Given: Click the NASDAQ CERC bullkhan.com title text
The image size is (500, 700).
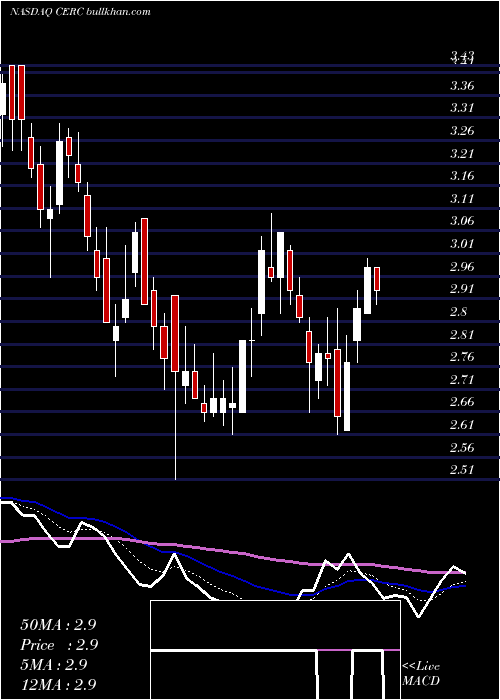Looking at the screenshot, I should (80, 12).
